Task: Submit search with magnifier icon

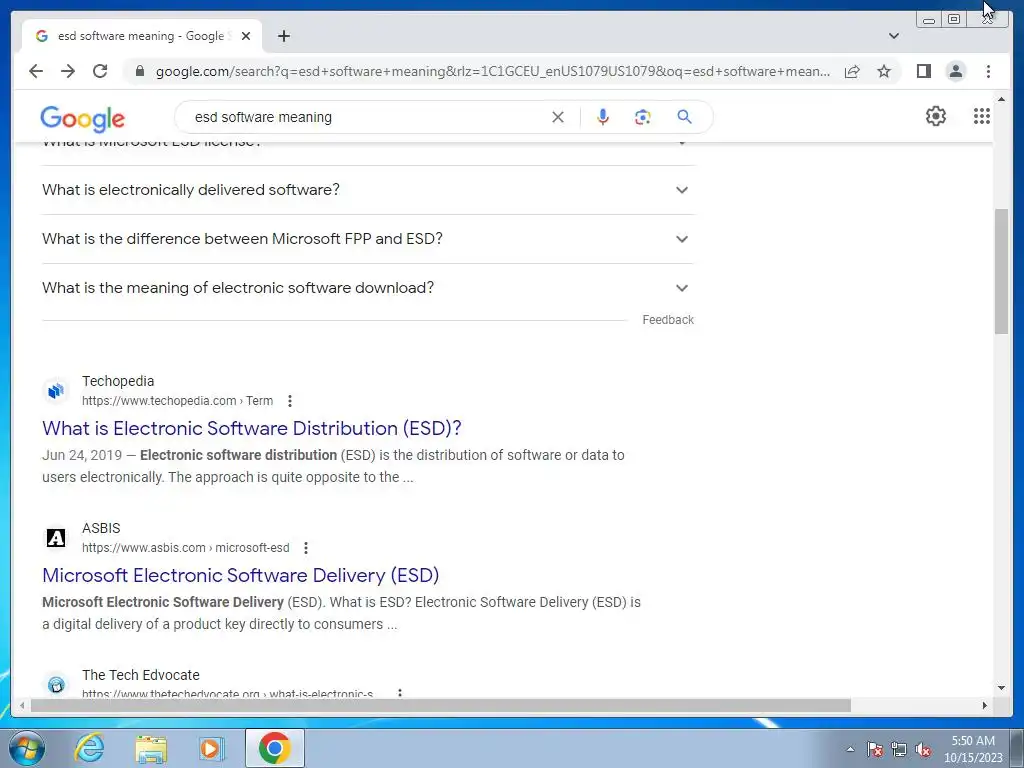Action: click(x=684, y=117)
